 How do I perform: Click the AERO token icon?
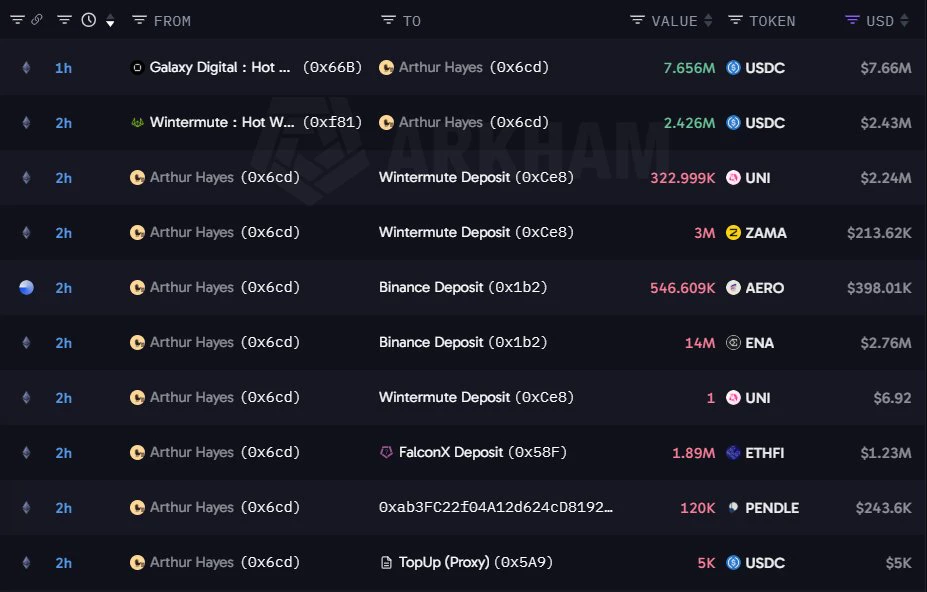point(733,287)
